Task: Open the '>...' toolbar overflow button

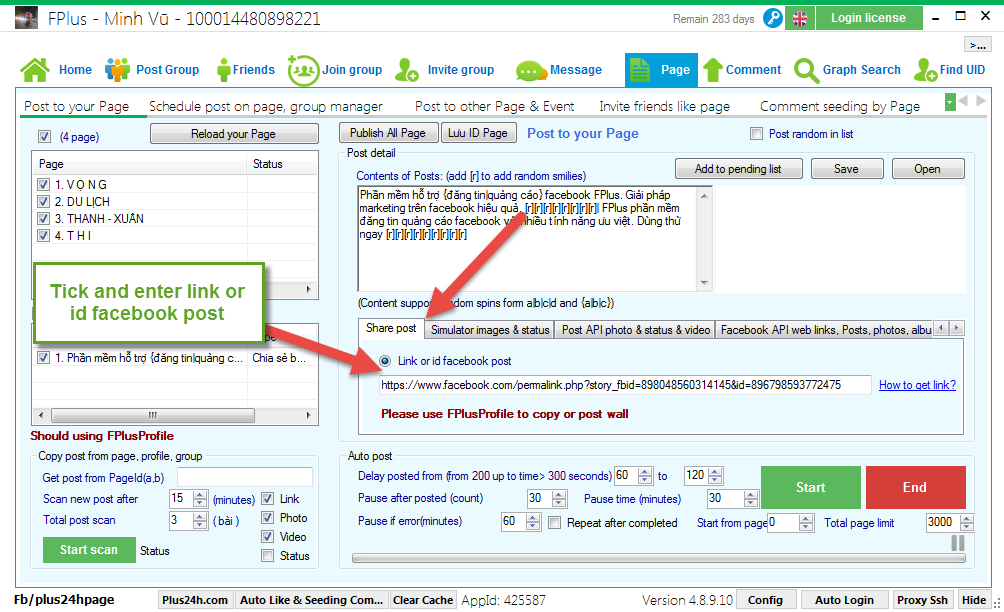Action: pyautogui.click(x=978, y=45)
